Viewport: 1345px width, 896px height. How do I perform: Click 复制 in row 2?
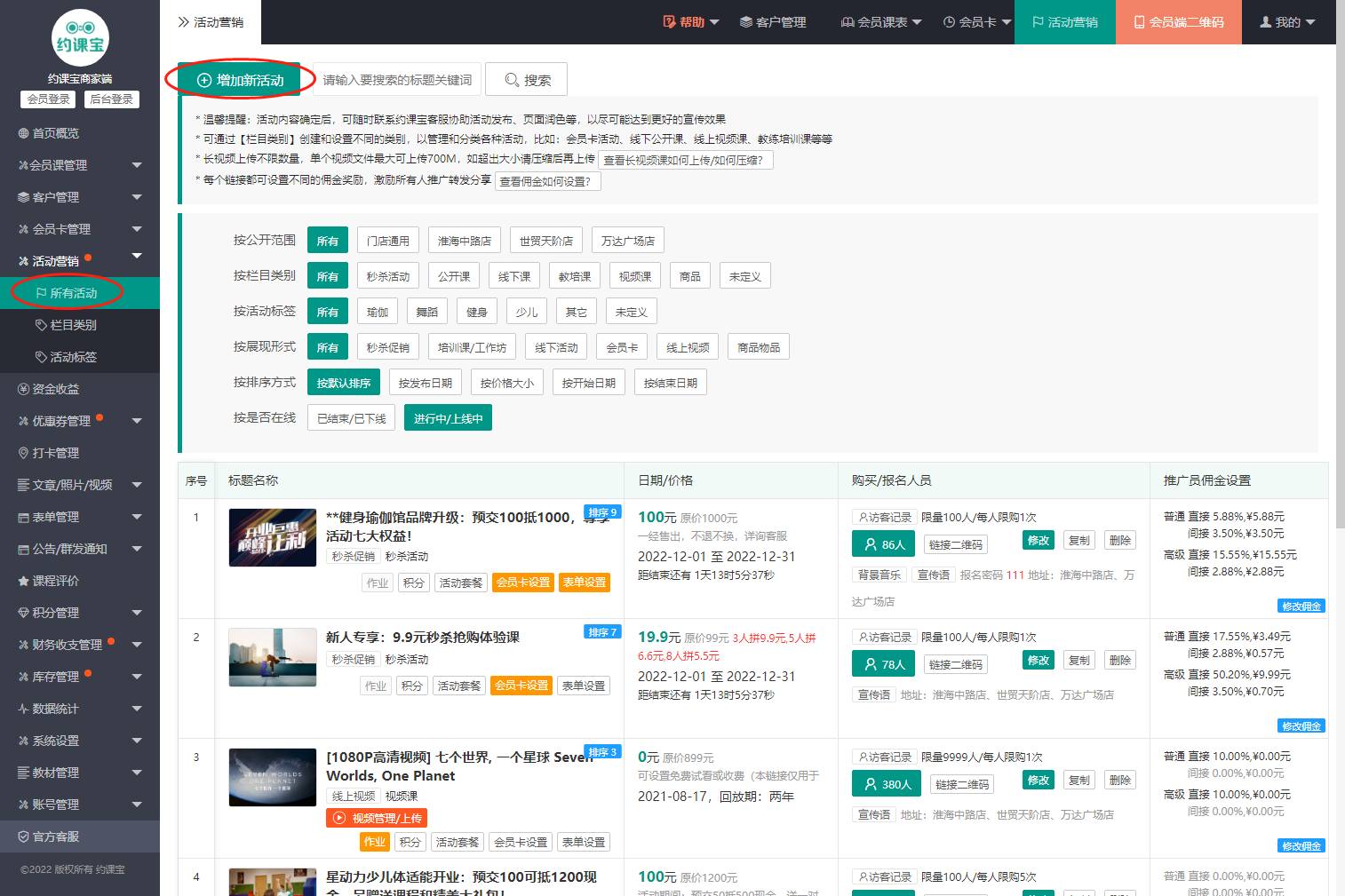[x=1079, y=660]
